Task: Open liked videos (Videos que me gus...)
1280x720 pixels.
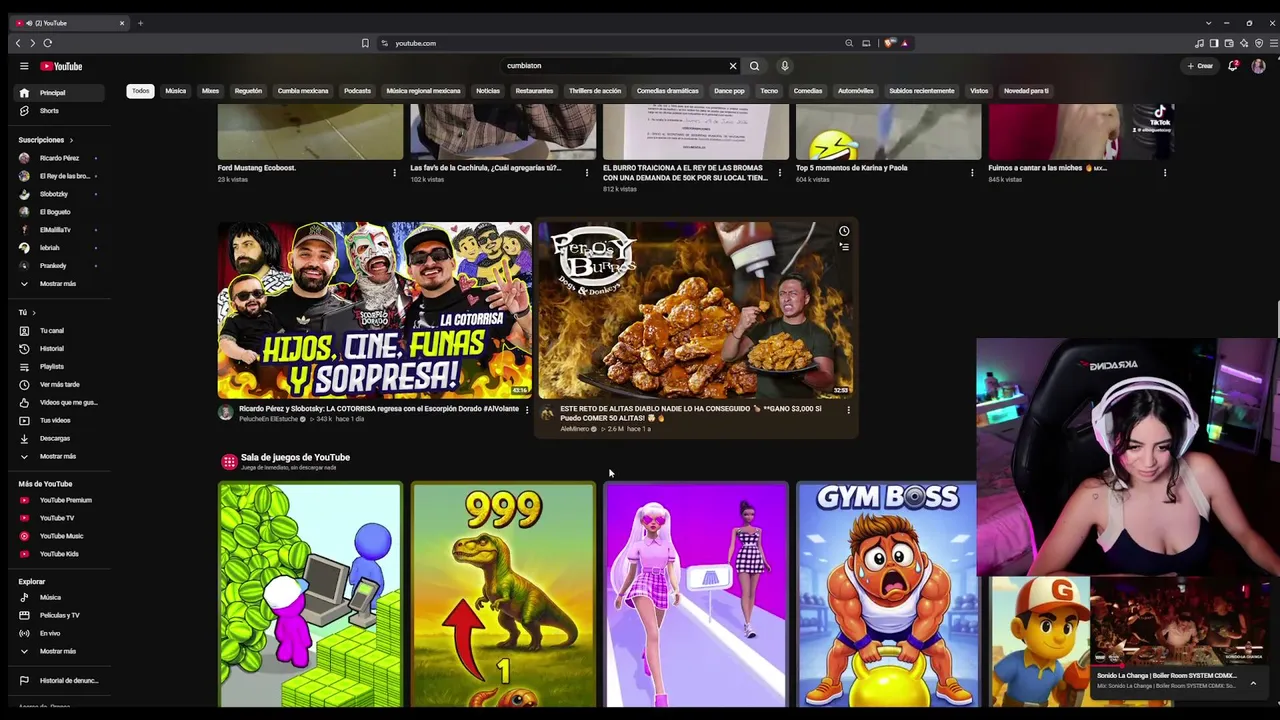Action: click(60, 403)
